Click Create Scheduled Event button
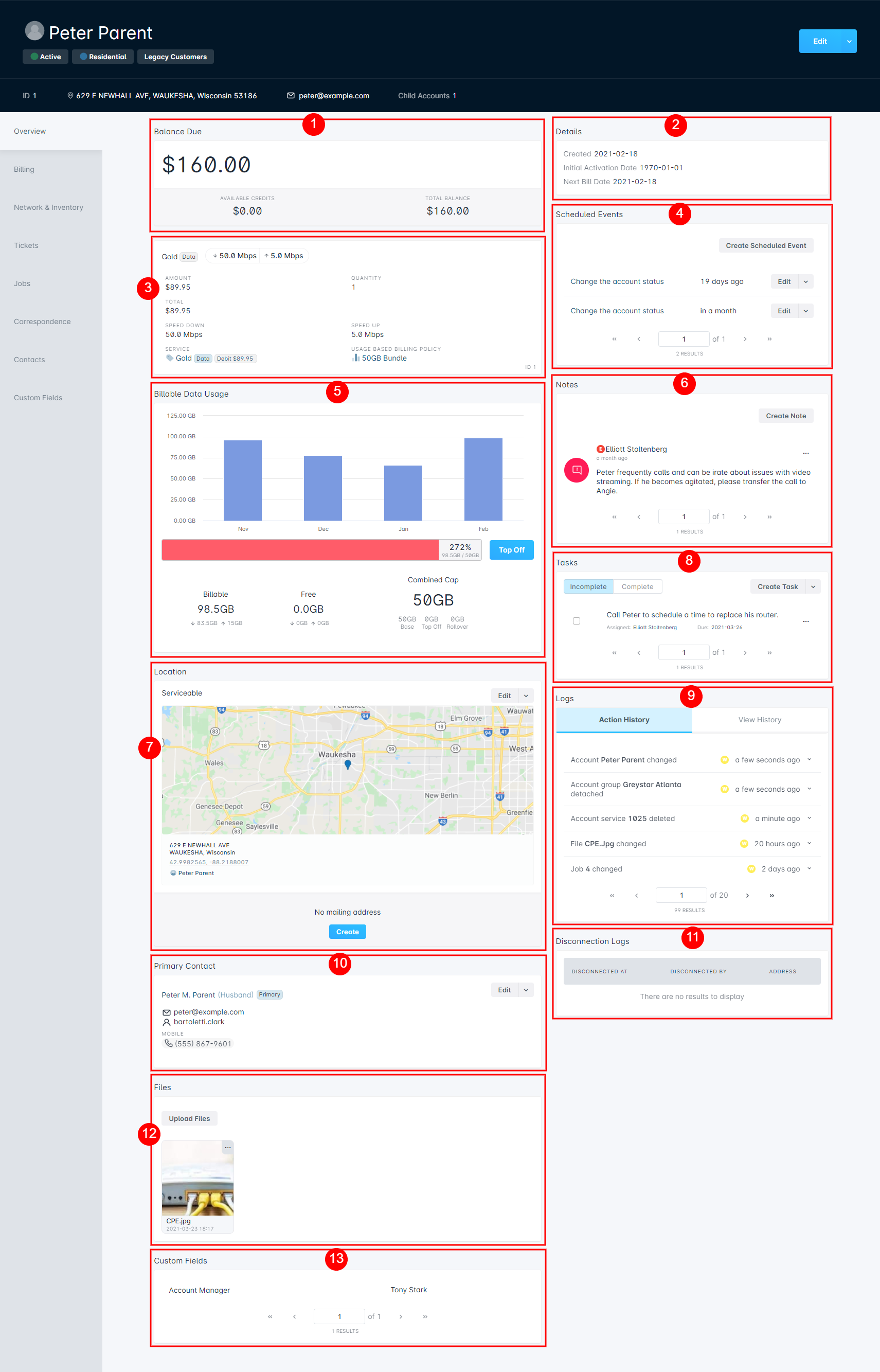 (x=766, y=245)
